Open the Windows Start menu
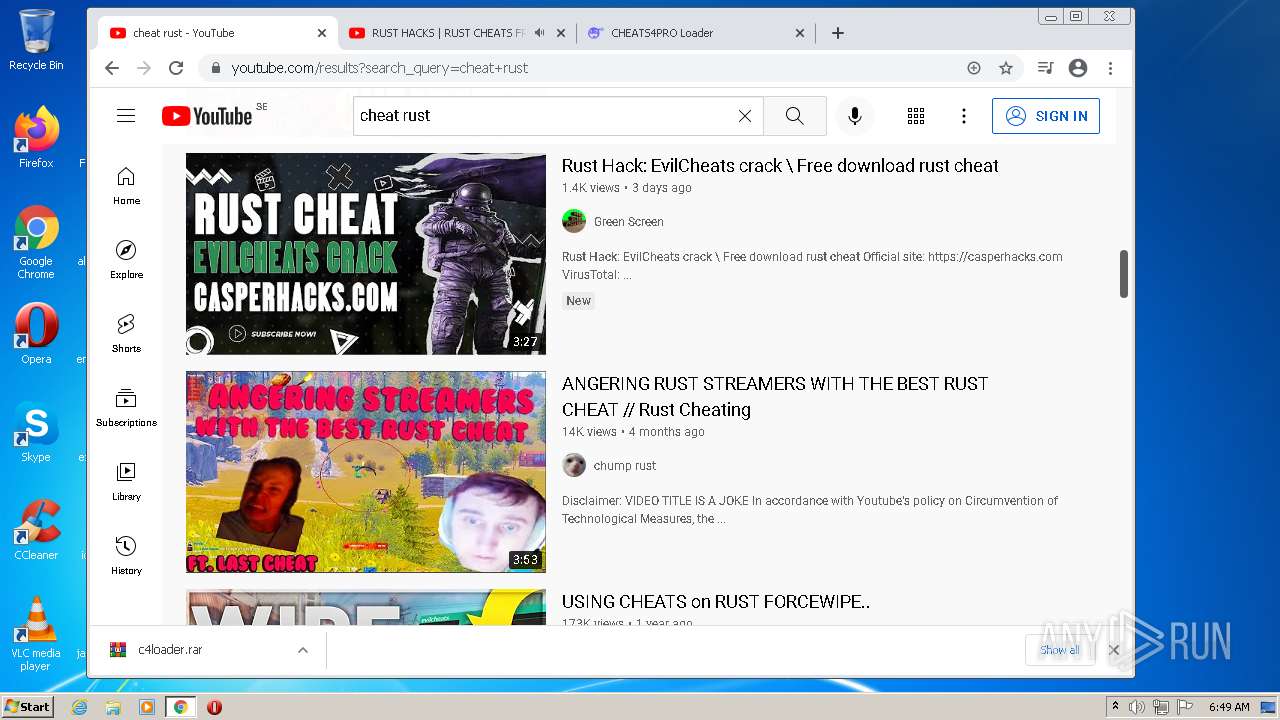The image size is (1280, 720). [x=27, y=707]
